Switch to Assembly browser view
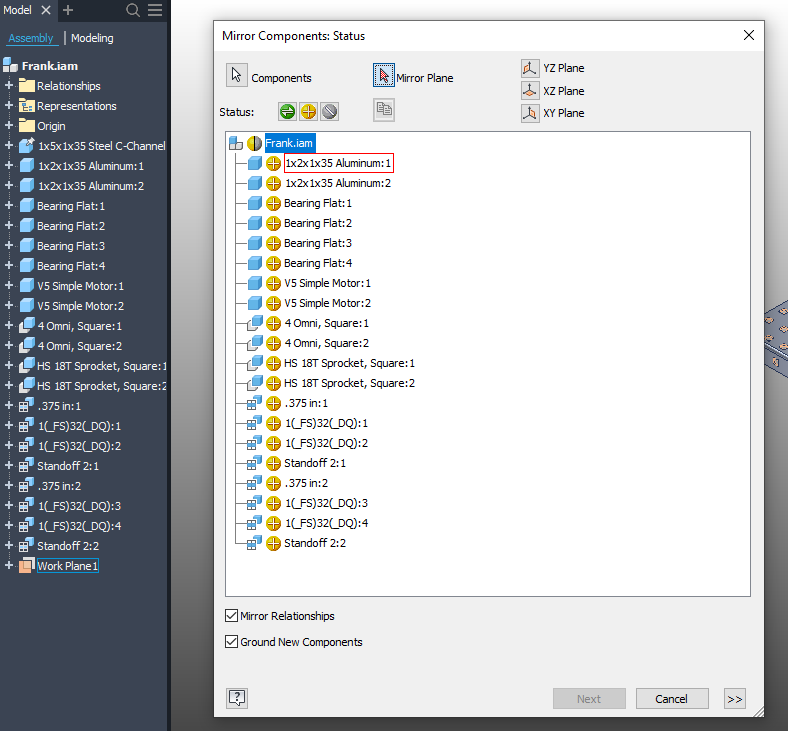This screenshot has height=731, width=788. 31,38
